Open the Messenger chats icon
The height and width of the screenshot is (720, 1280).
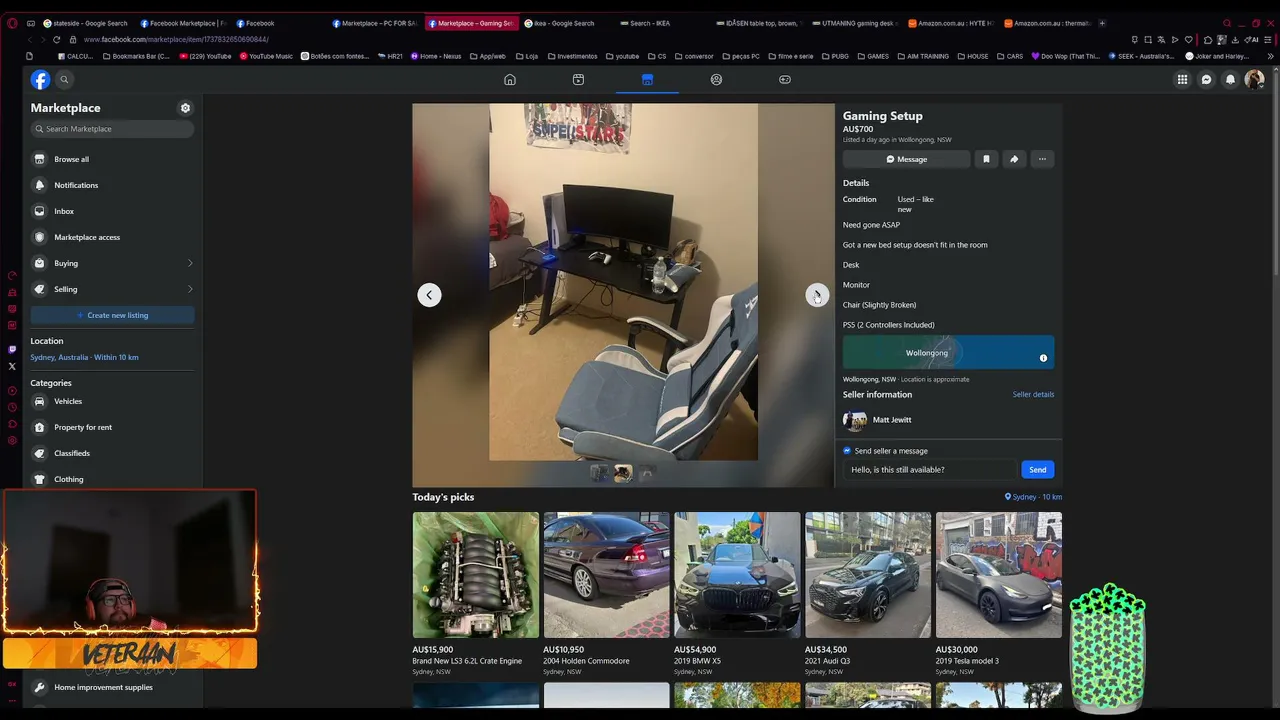tap(1206, 79)
